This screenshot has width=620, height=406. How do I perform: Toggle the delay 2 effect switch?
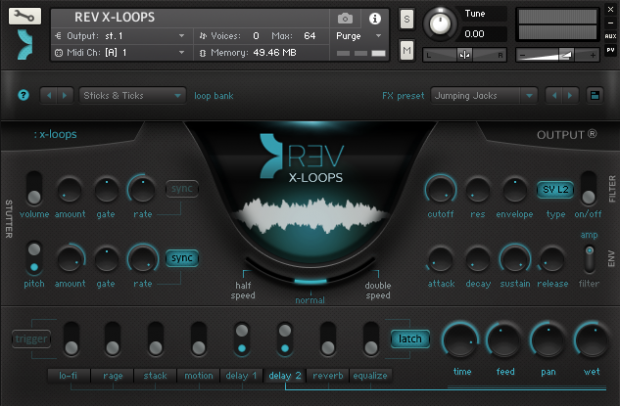[285, 339]
